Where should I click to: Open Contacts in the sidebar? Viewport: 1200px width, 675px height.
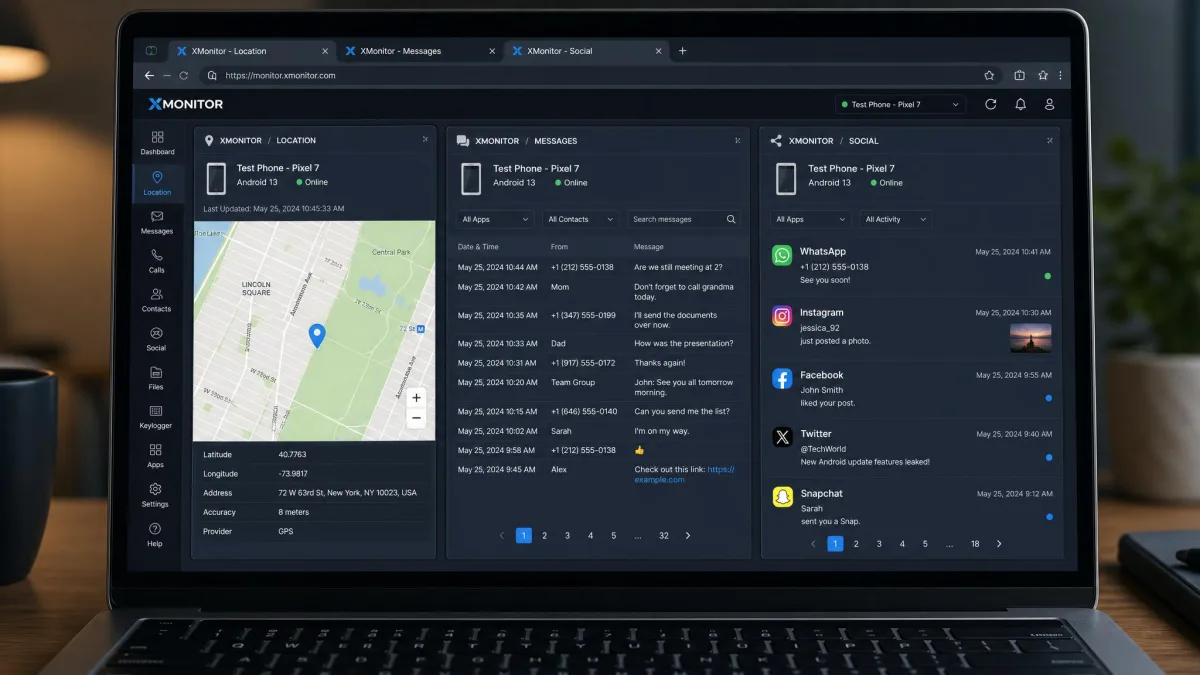(x=157, y=300)
